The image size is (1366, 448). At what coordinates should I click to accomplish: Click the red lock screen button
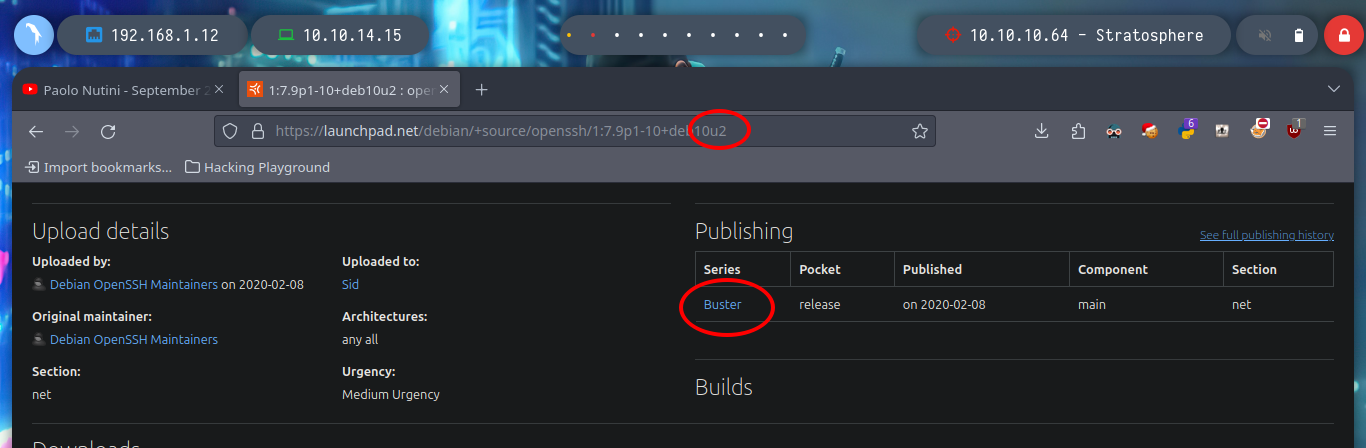(x=1344, y=35)
